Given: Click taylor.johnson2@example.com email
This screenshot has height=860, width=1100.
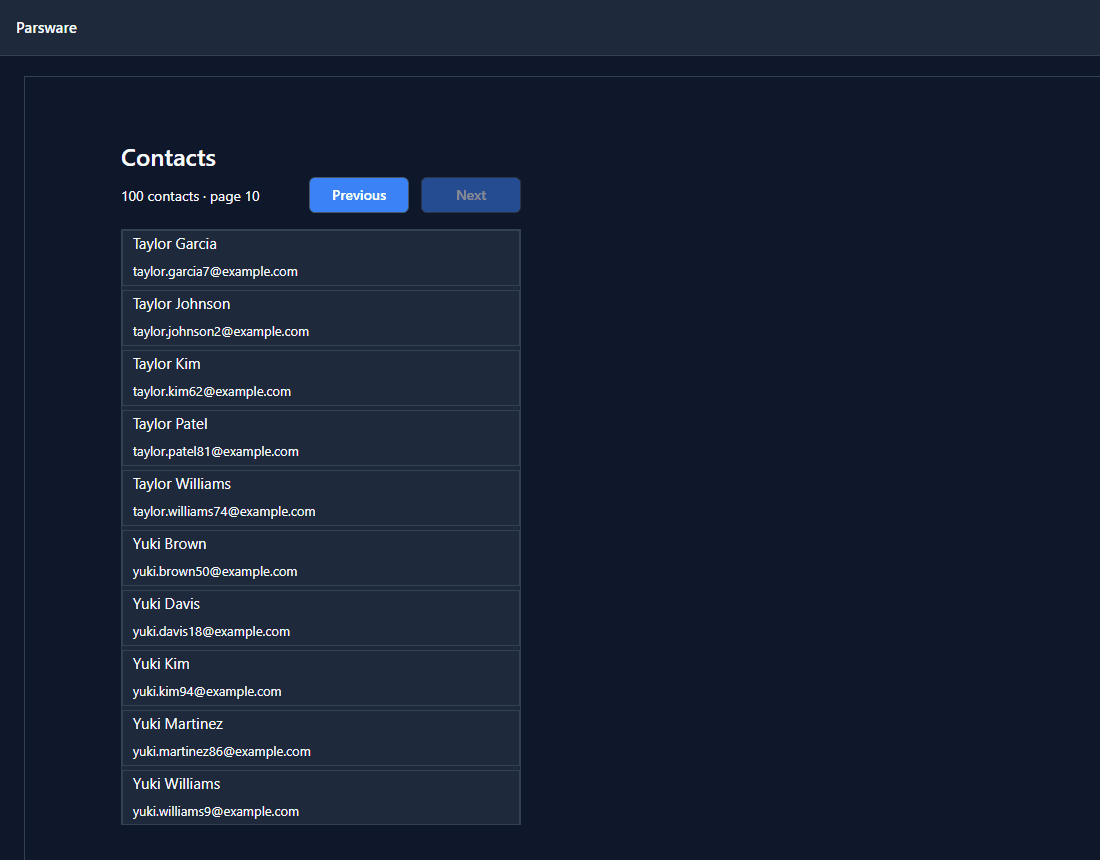Looking at the screenshot, I should 221,332.
